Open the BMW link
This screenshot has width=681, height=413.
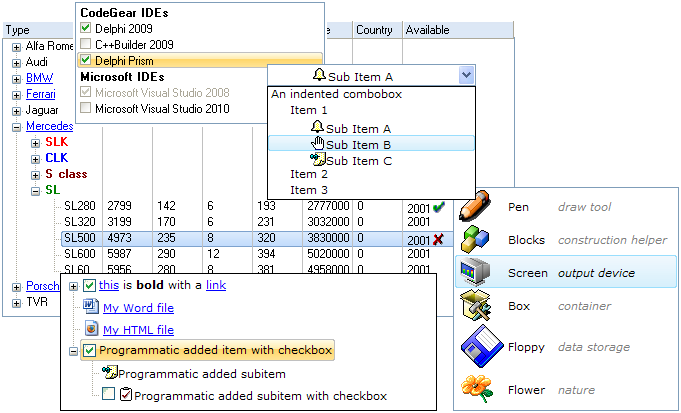[x=40, y=78]
